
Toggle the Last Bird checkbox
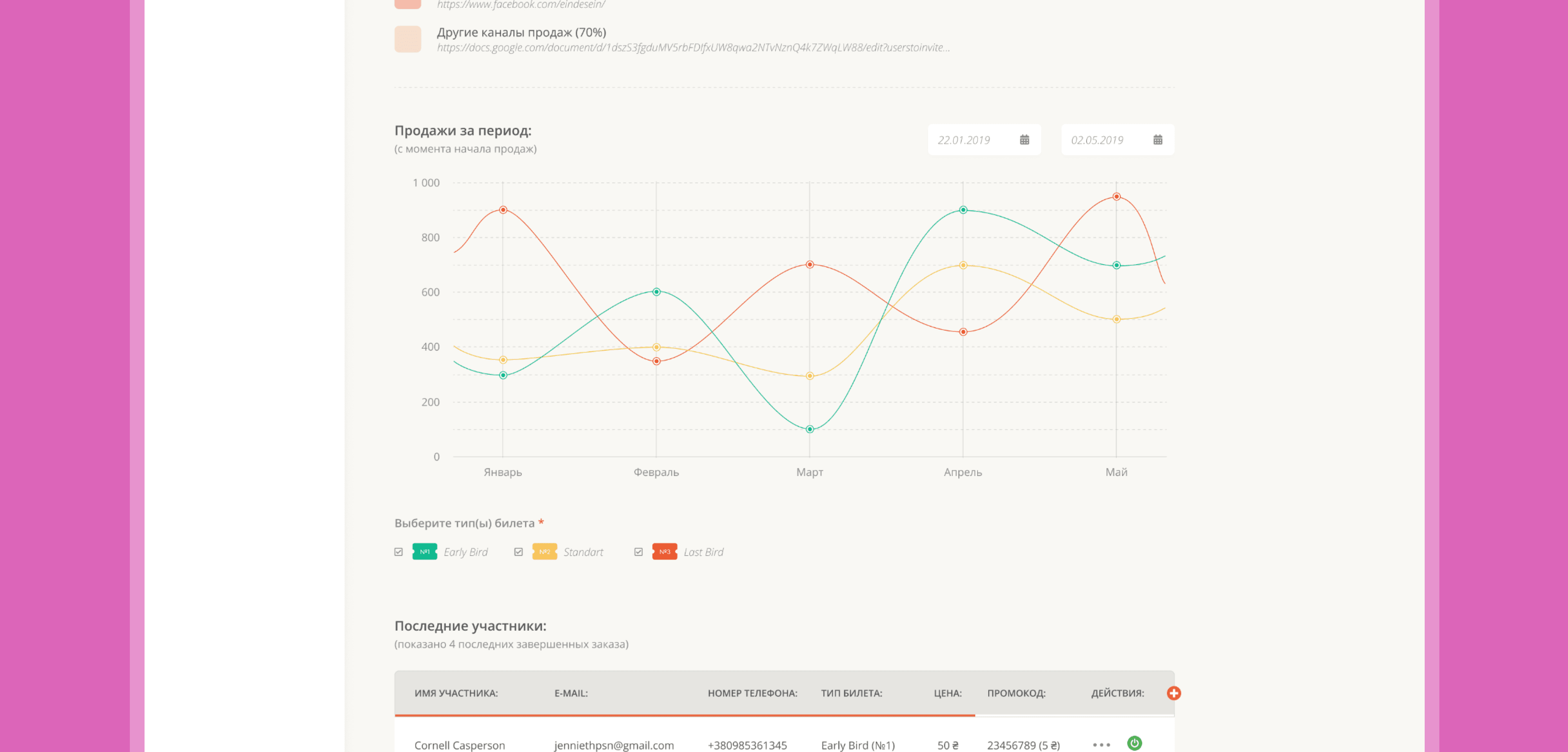pyautogui.click(x=639, y=552)
